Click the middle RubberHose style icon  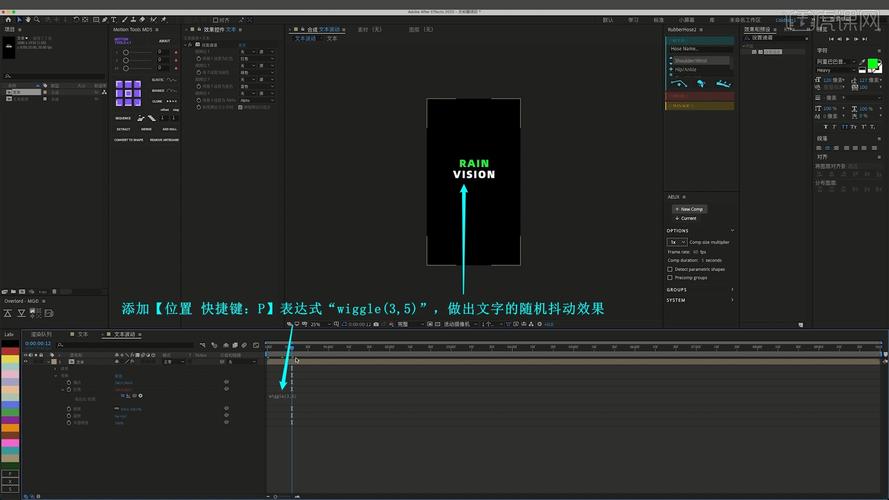701,83
